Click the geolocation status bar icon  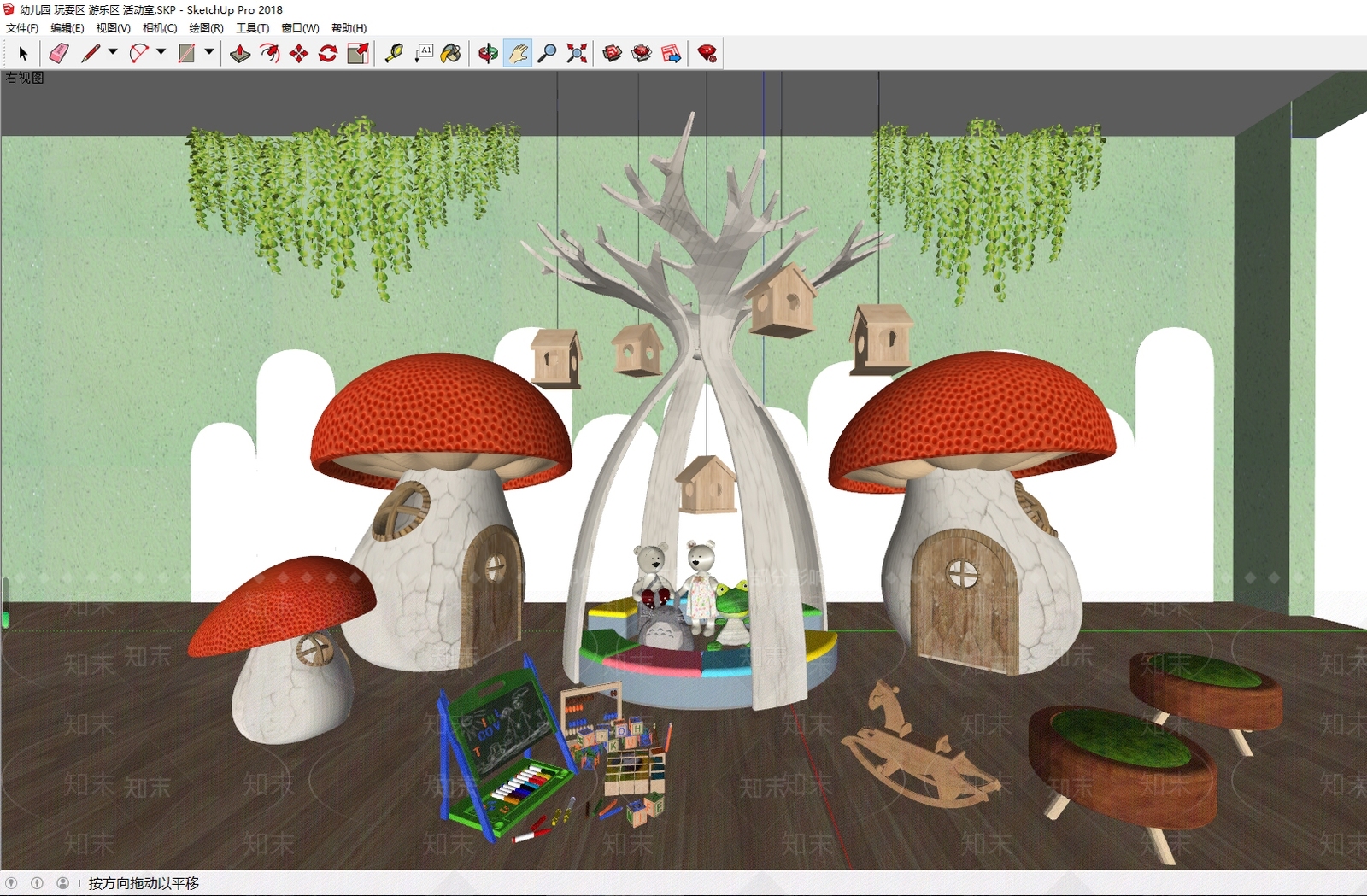coord(11,883)
